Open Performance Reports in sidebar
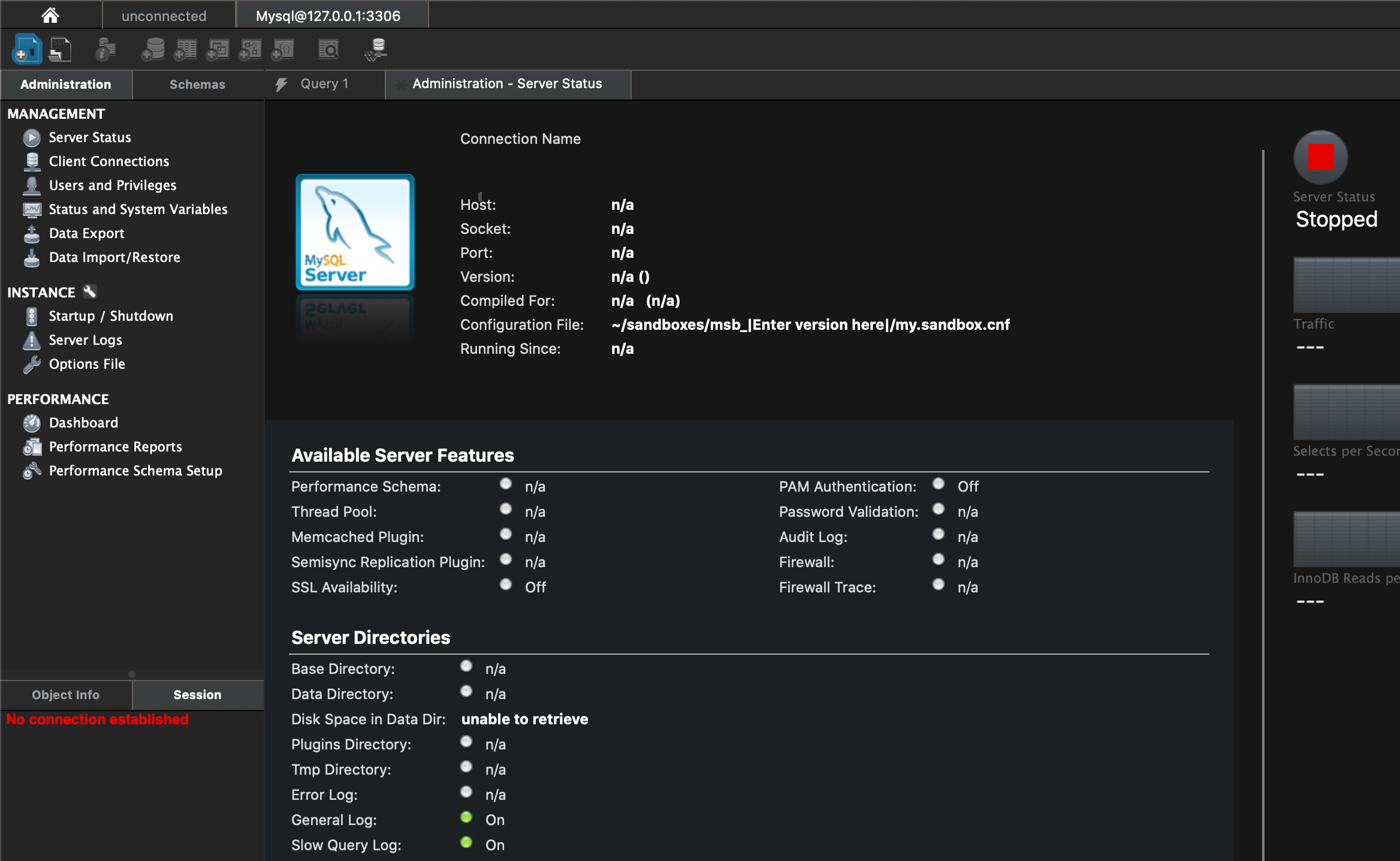The height and width of the screenshot is (861, 1400). [115, 447]
